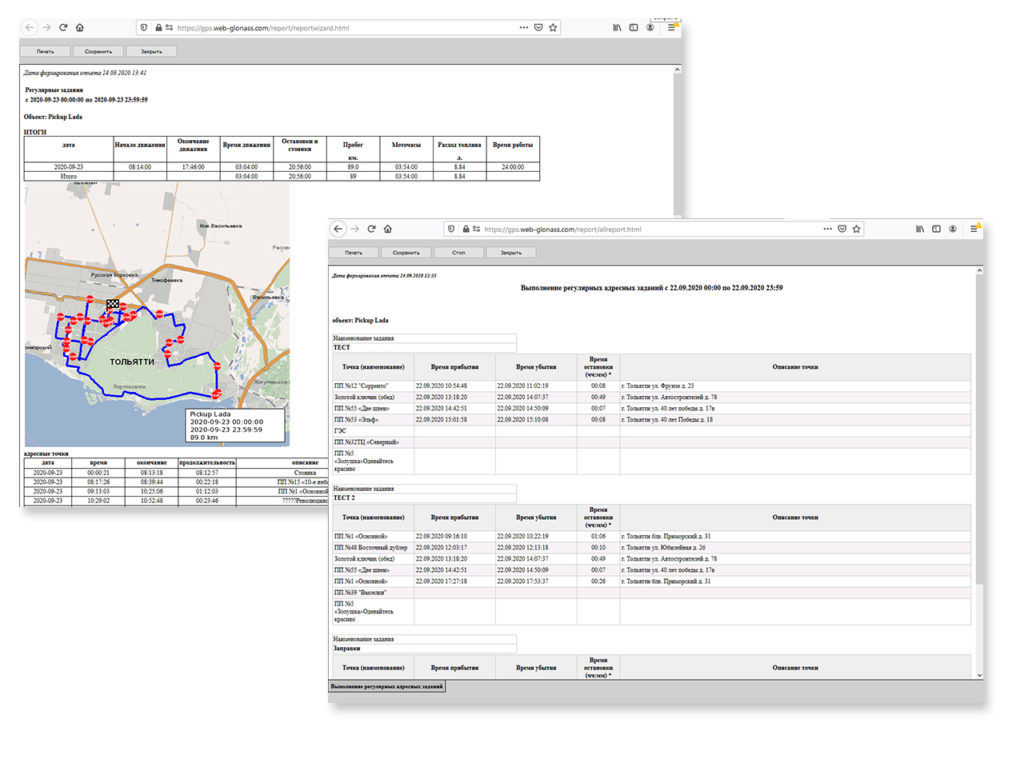
Task: Click row ПП №39 "Выселки"
Action: 651,592
